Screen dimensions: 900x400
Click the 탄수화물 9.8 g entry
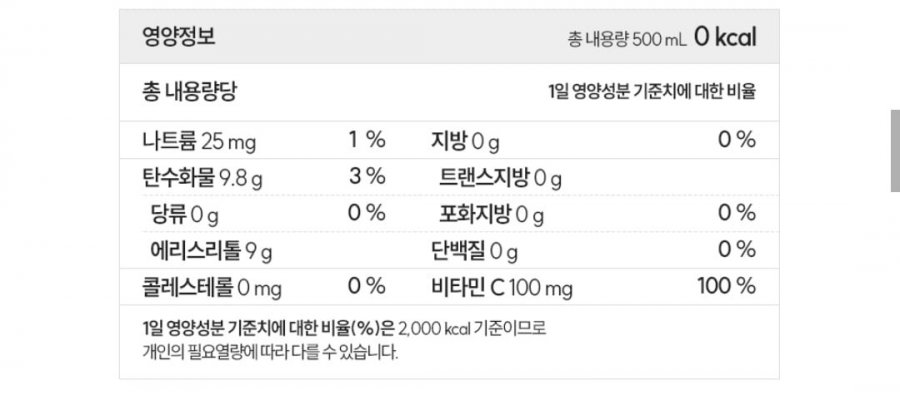(x=203, y=177)
